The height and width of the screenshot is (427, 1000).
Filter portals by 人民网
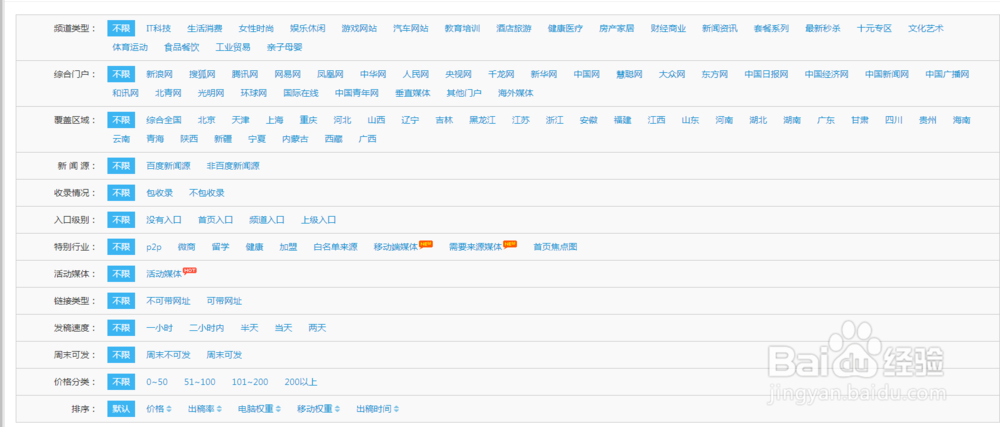pos(416,75)
